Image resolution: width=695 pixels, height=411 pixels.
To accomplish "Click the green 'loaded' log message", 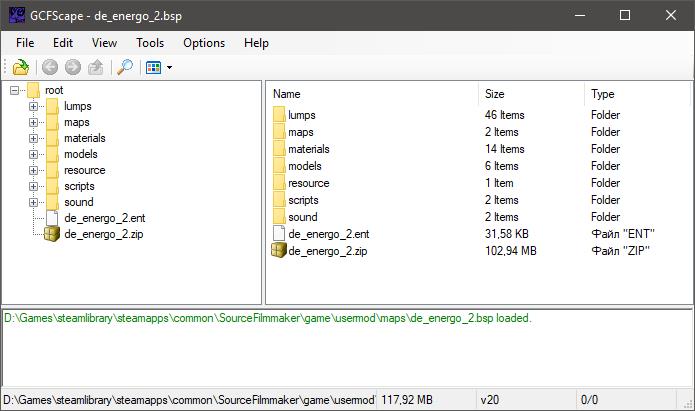I will tap(268, 318).
